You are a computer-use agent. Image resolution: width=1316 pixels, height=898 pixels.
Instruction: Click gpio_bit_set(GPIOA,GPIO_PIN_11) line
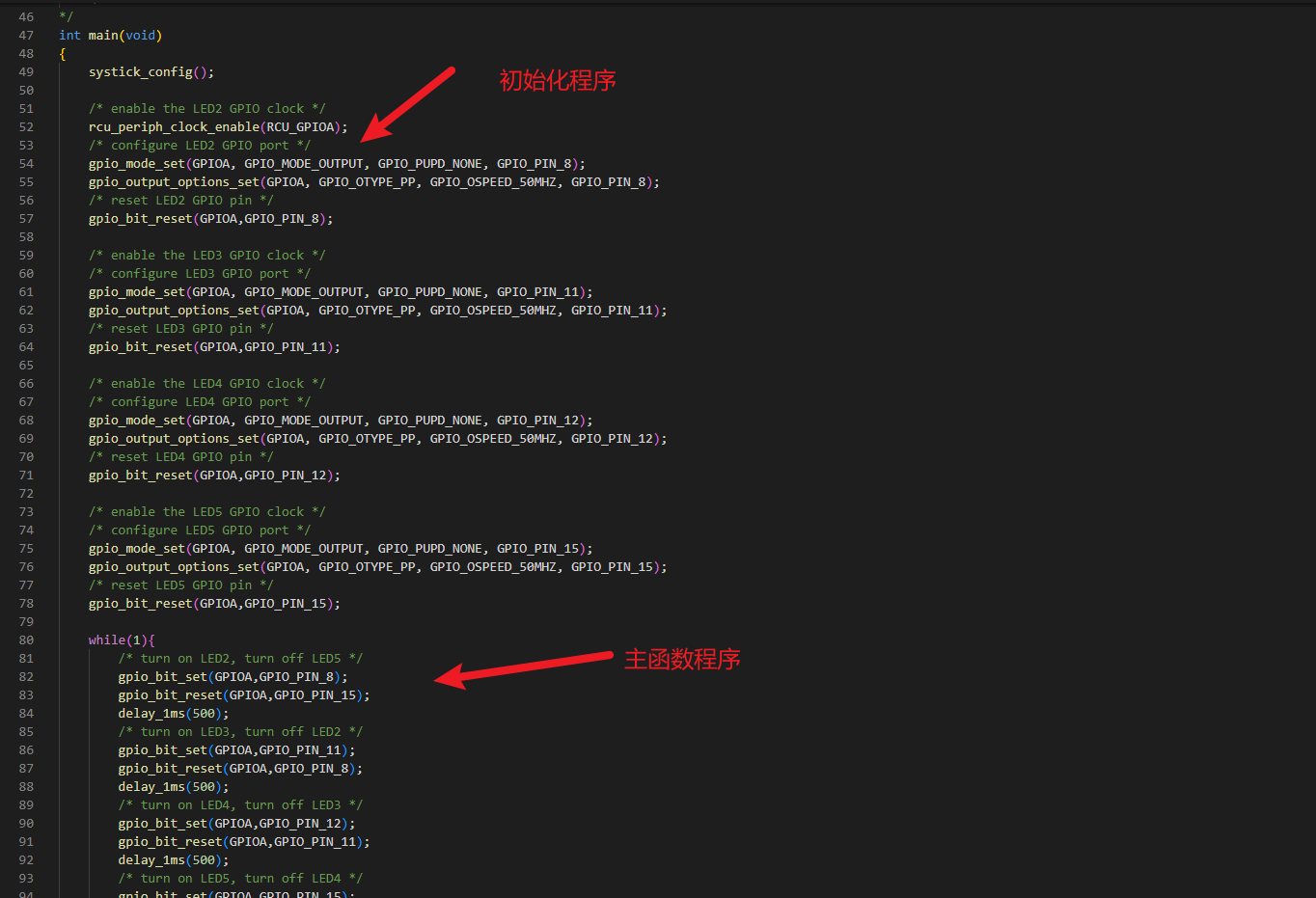click(x=237, y=750)
